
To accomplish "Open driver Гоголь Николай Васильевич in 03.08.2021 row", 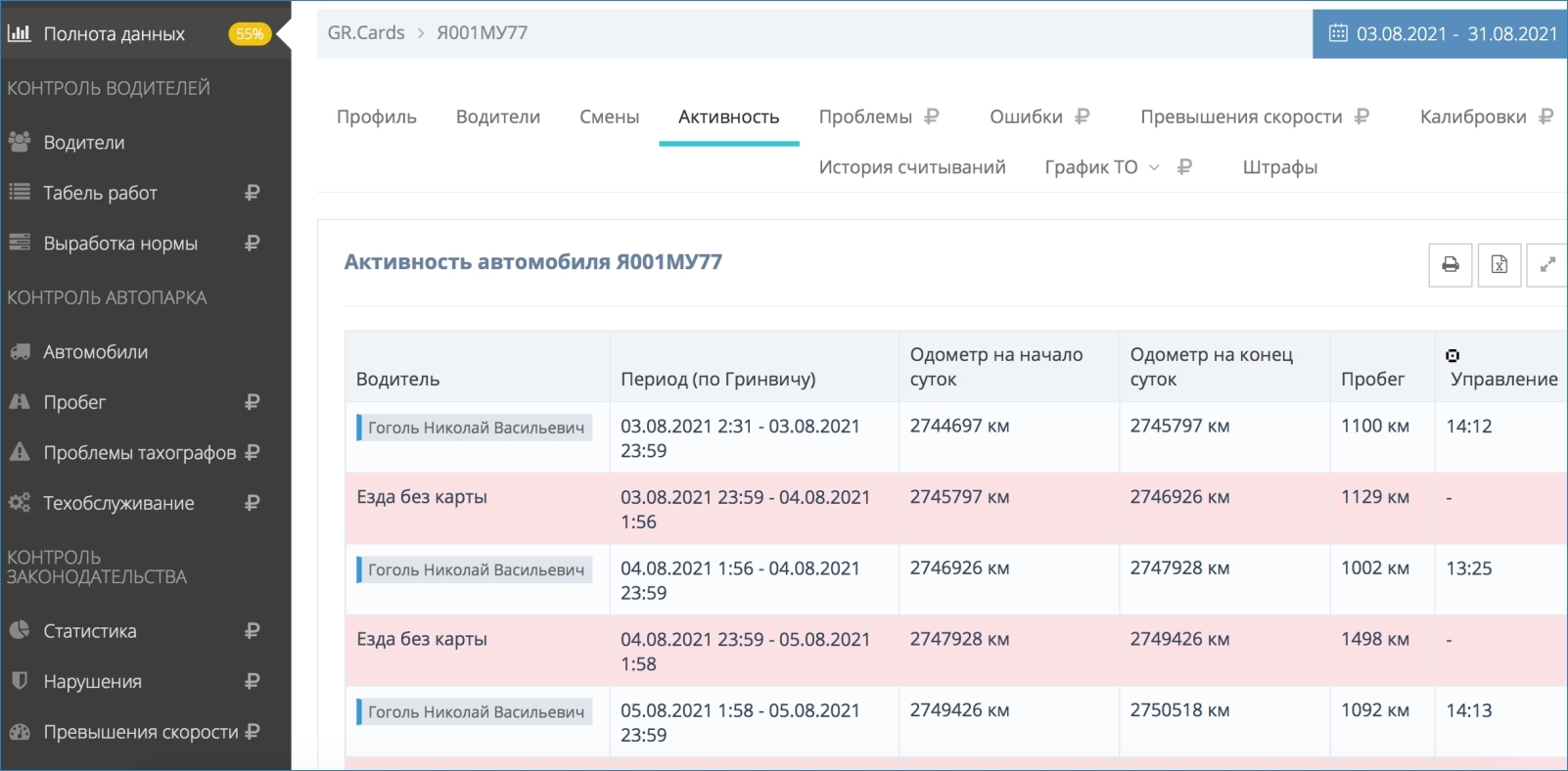I will 475,428.
